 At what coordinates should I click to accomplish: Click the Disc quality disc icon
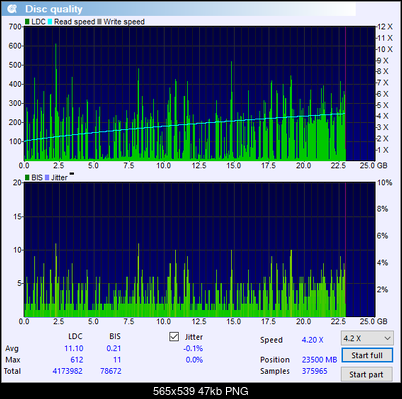[12, 9]
